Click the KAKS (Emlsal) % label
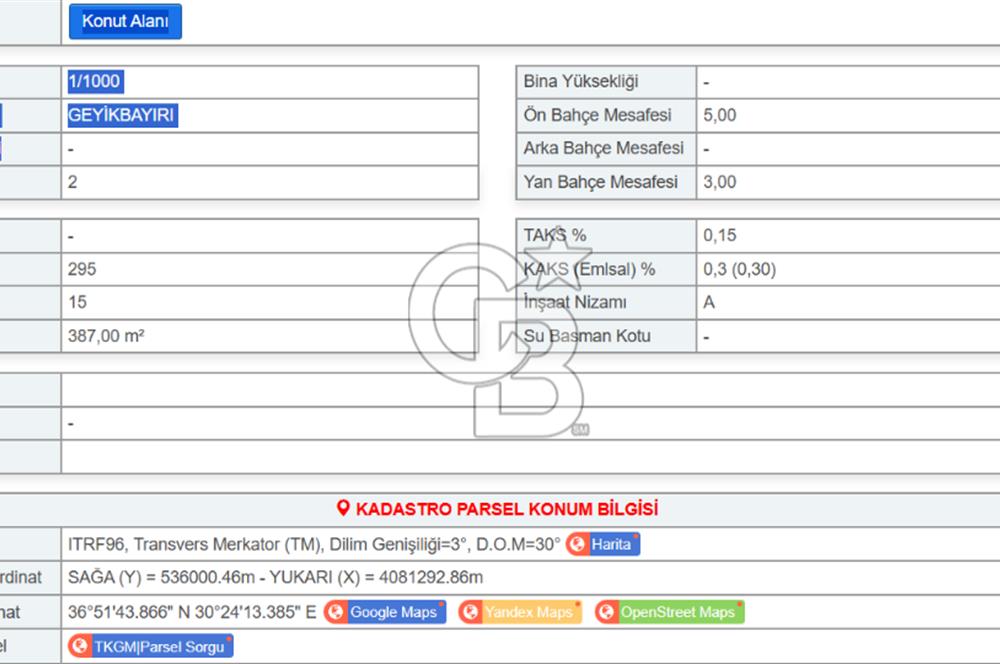The width and height of the screenshot is (1000, 664). 589,269
